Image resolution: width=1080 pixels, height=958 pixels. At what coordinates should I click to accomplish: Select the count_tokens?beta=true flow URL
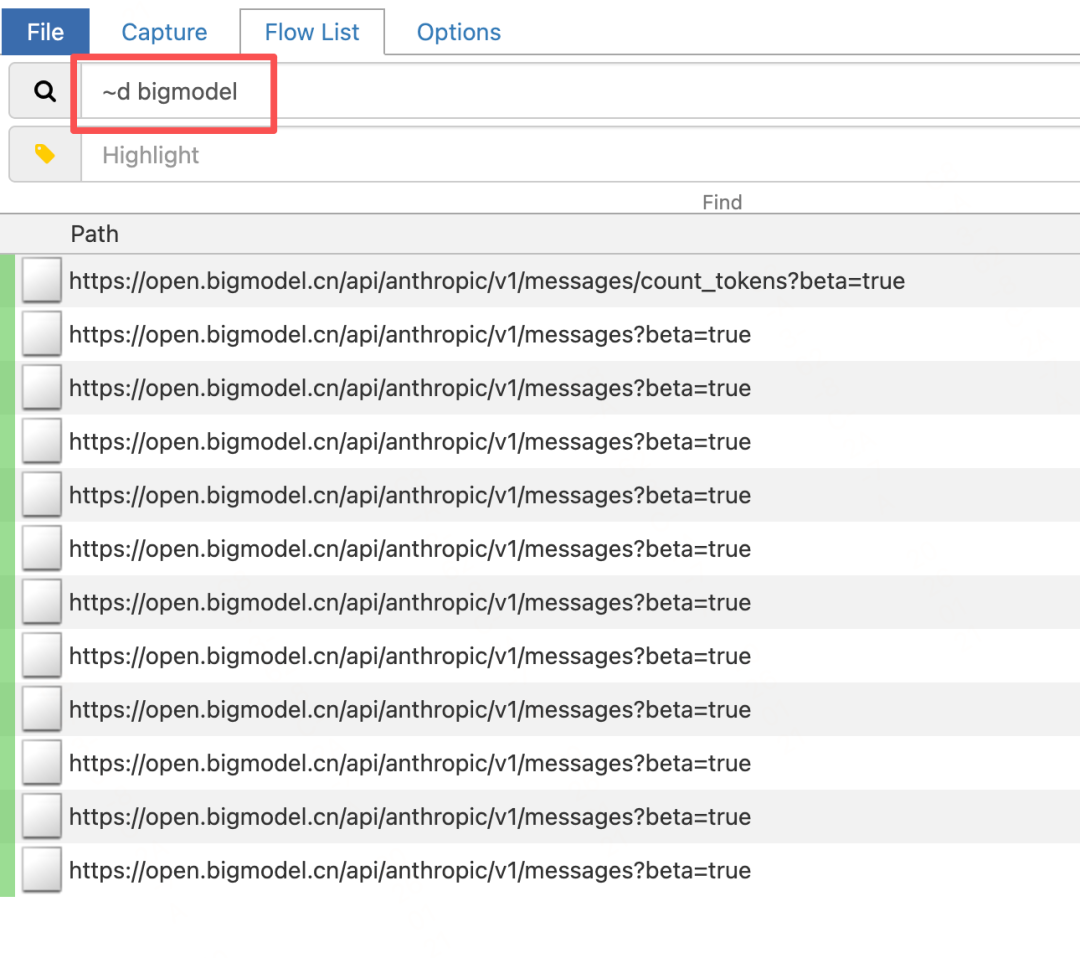tap(487, 281)
